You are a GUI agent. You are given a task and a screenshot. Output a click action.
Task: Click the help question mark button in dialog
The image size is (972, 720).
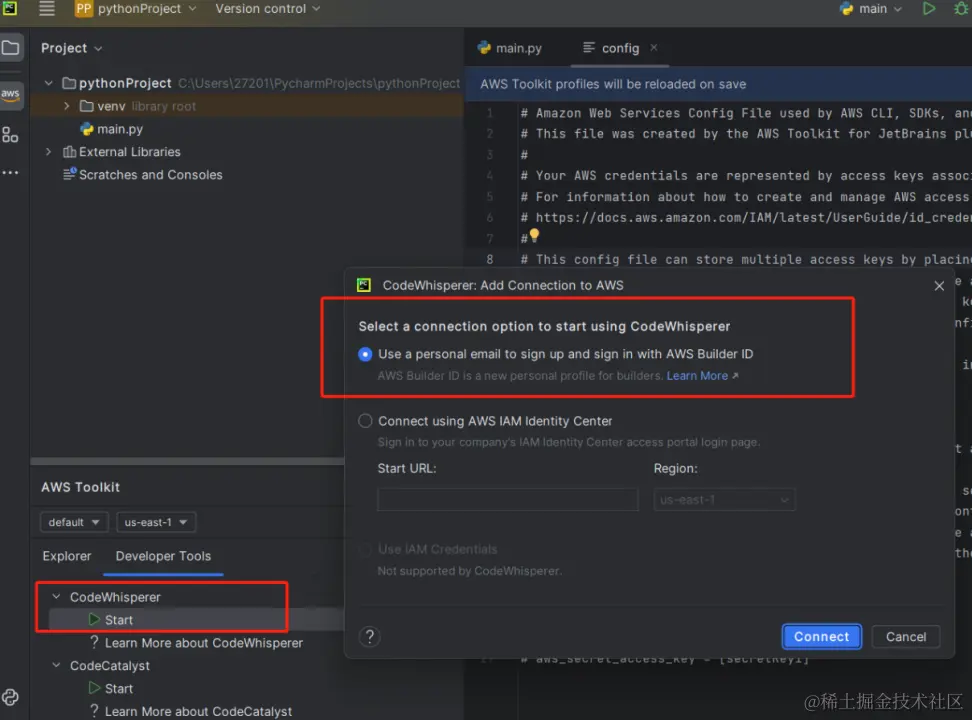click(369, 636)
